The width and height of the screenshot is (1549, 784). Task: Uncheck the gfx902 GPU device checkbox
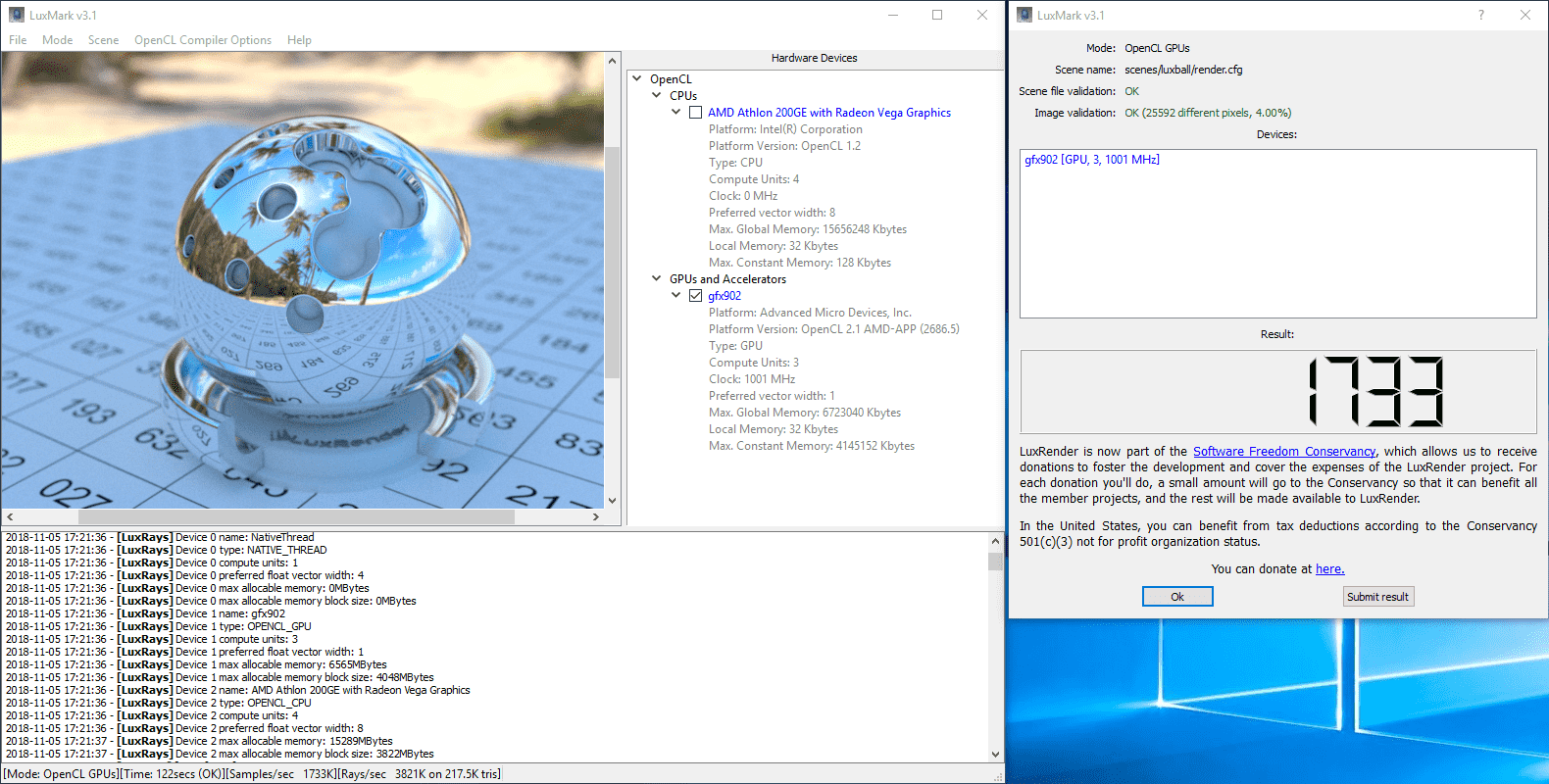pos(695,296)
